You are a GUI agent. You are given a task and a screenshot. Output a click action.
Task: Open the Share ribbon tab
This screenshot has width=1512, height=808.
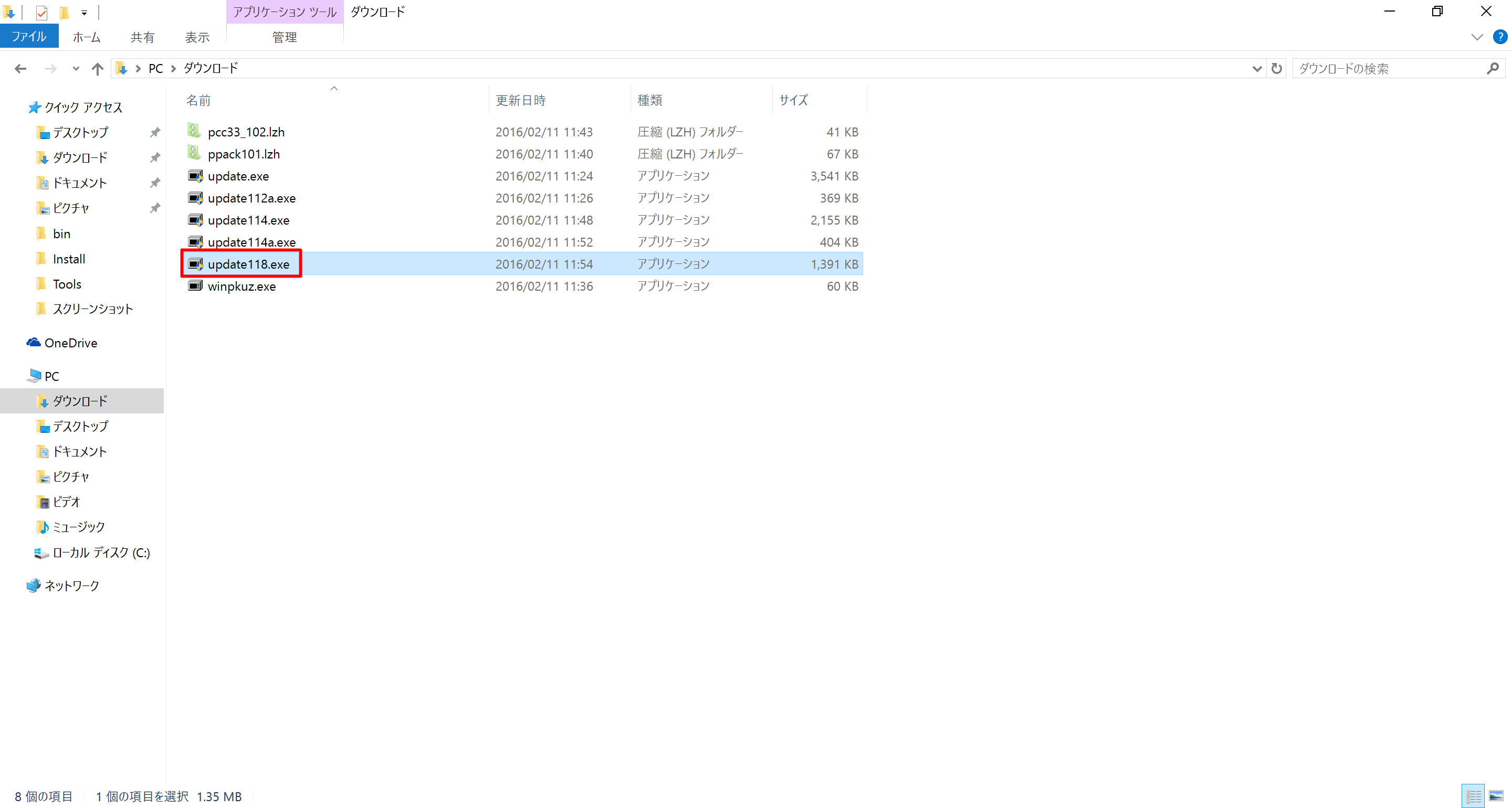point(142,37)
